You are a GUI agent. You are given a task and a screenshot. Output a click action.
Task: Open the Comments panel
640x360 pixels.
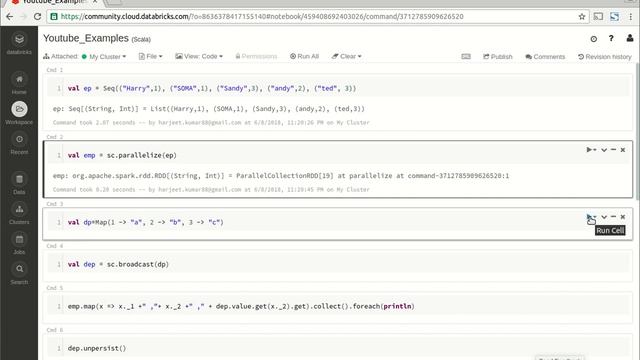tap(545, 57)
